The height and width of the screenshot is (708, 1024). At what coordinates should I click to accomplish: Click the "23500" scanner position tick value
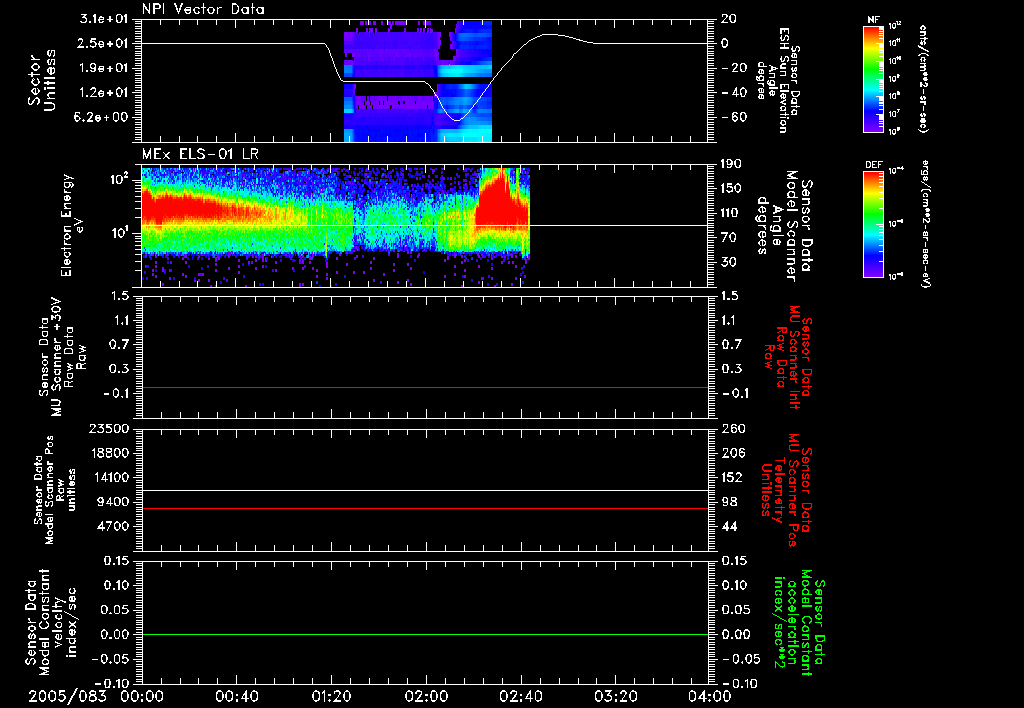pos(108,429)
